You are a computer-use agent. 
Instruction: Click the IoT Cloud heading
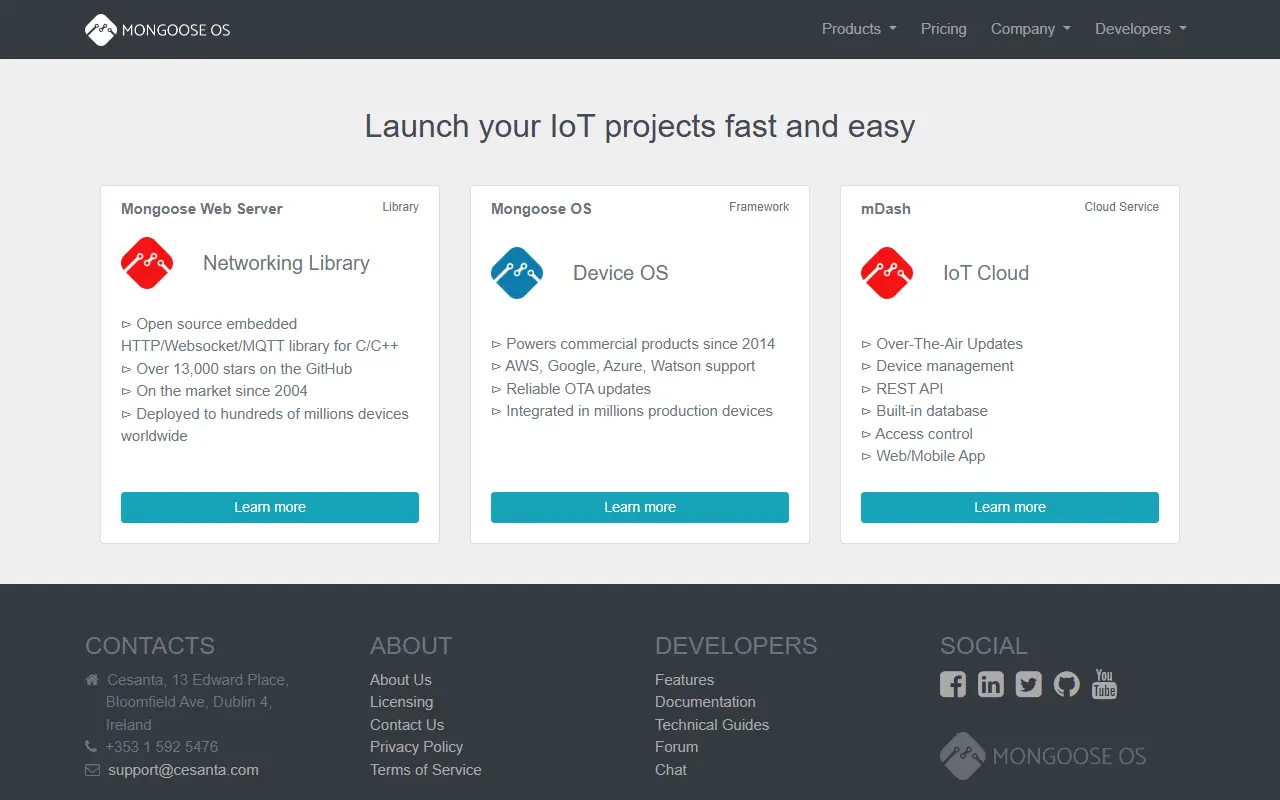(x=986, y=273)
